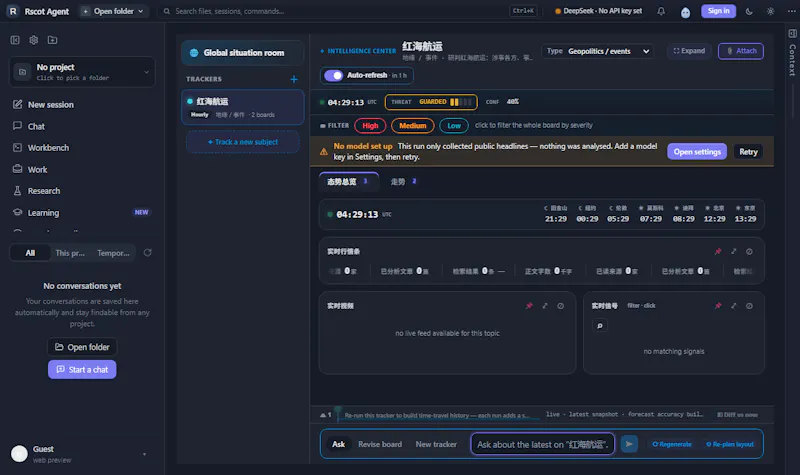
Task: Open Work in the sidebar
Action: (x=82, y=169)
